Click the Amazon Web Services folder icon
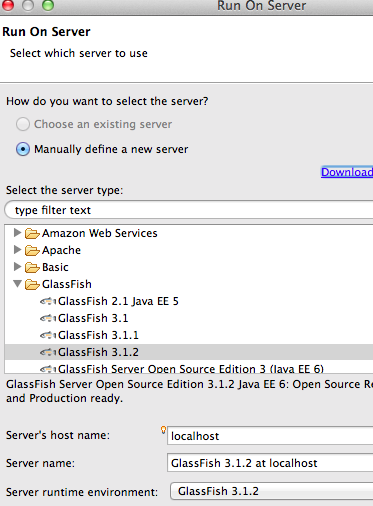The height and width of the screenshot is (506, 373). coord(32,233)
